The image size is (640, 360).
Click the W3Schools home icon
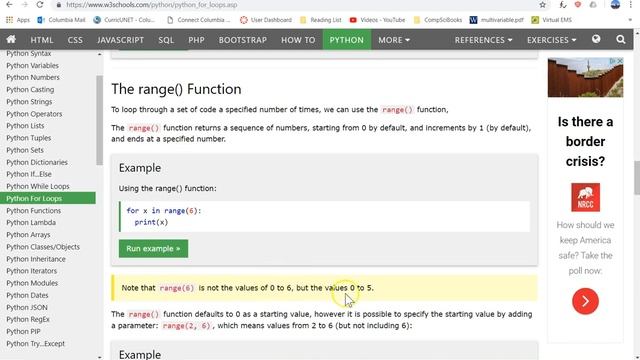point(11,40)
